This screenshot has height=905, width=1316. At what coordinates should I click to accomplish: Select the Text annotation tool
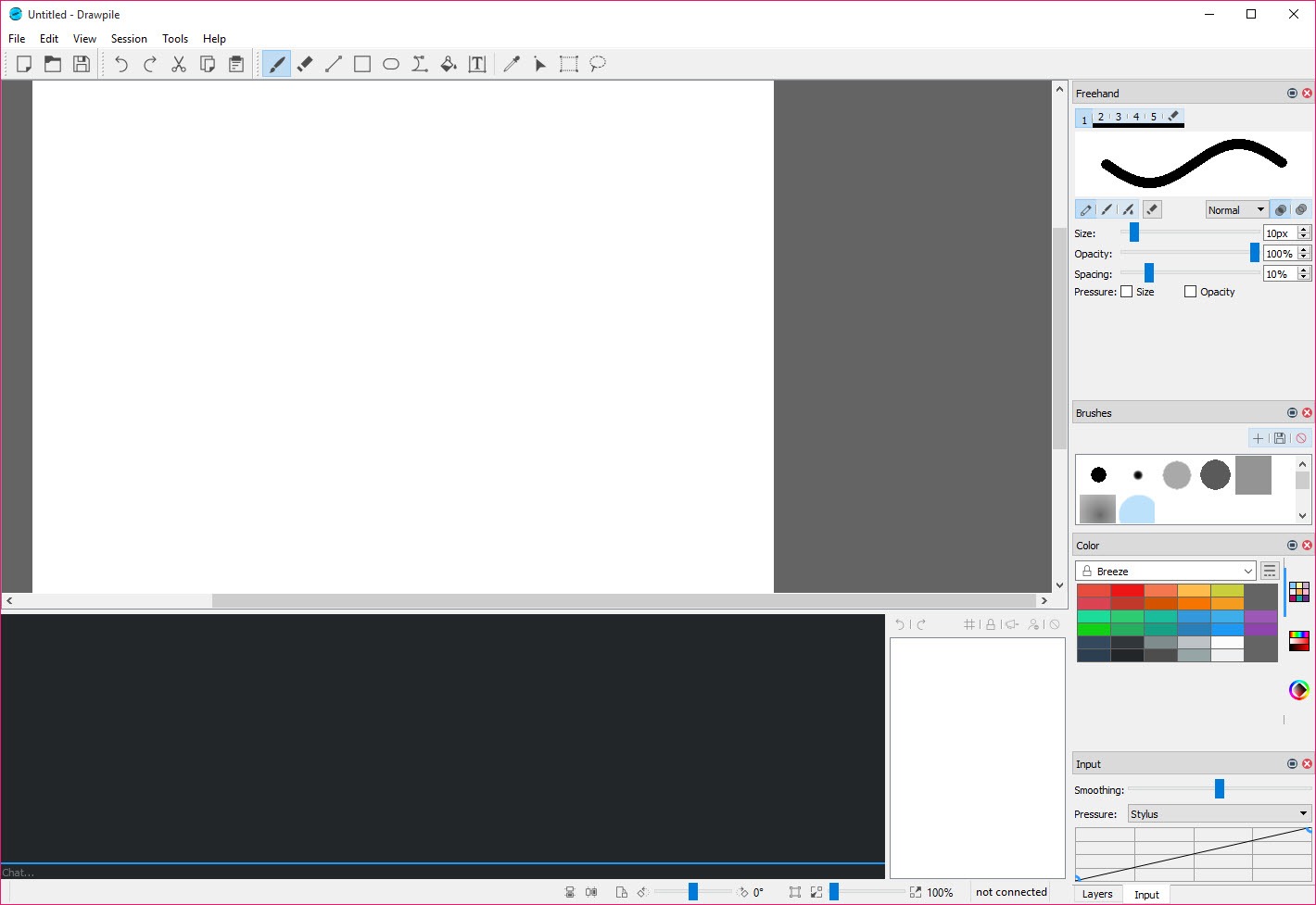tap(477, 64)
